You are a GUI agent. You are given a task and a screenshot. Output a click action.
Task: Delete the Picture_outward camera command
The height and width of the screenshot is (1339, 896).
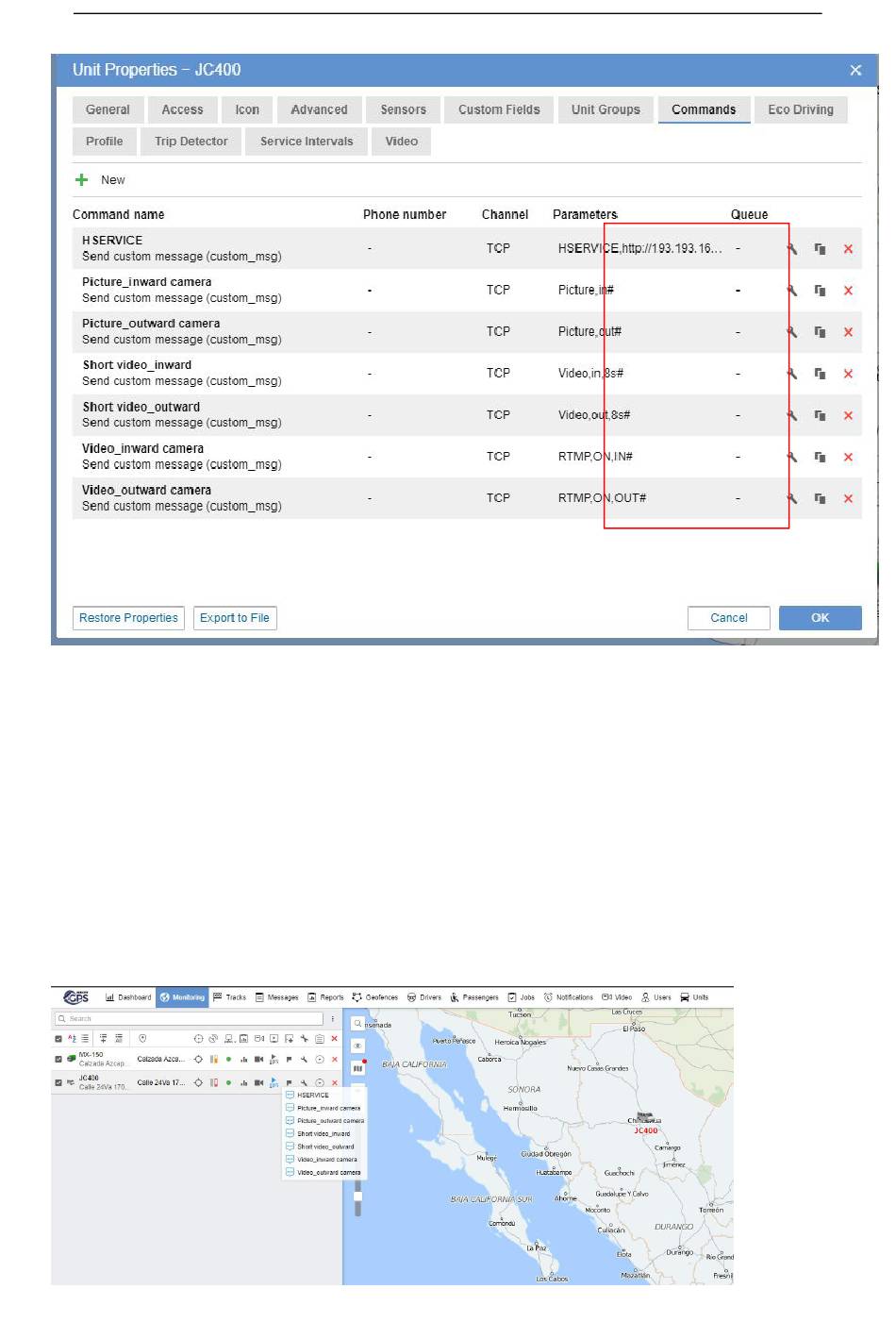[x=848, y=332]
